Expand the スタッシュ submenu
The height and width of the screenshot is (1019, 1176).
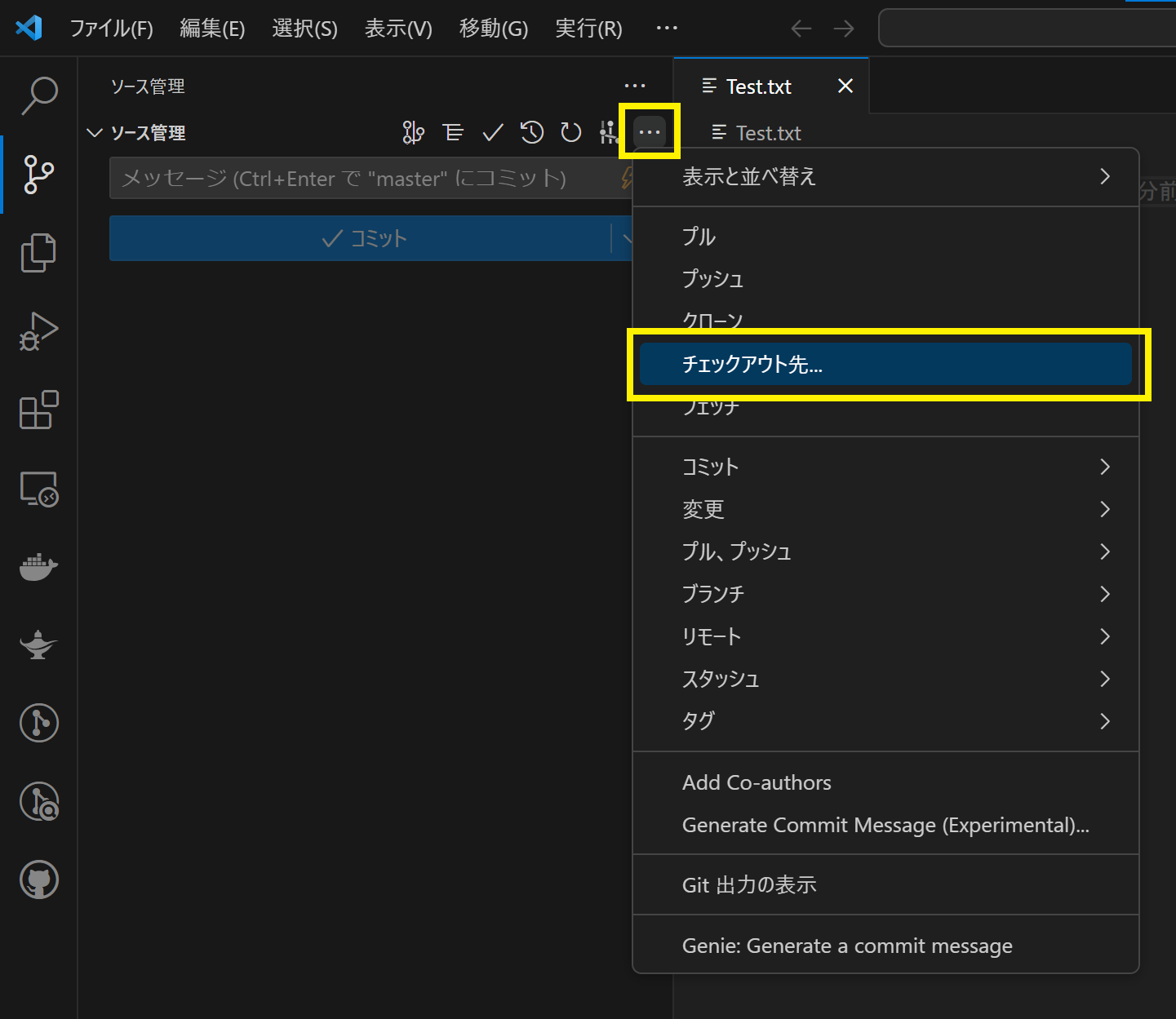[x=885, y=679]
